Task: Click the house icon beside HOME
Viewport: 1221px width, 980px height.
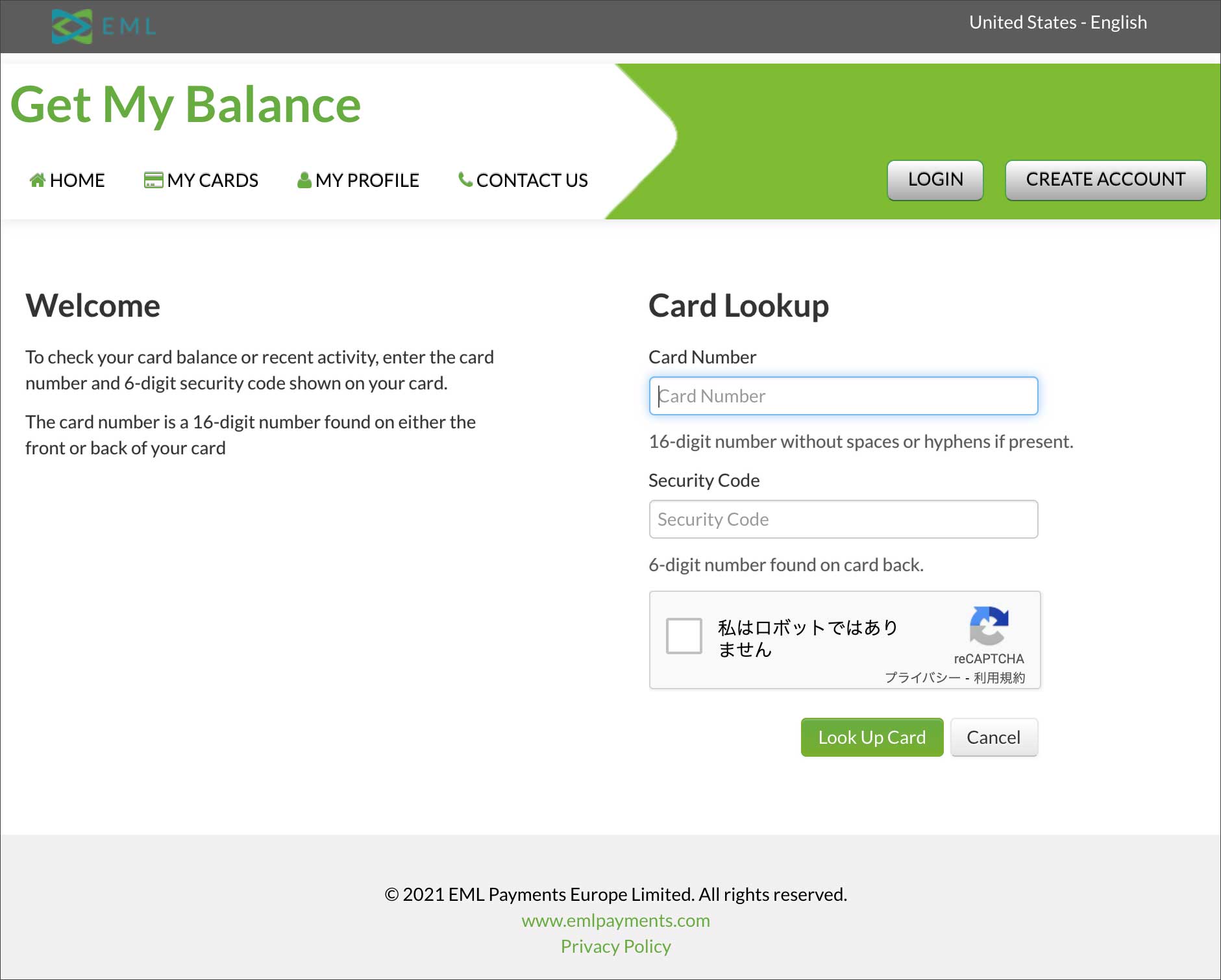Action: point(38,180)
